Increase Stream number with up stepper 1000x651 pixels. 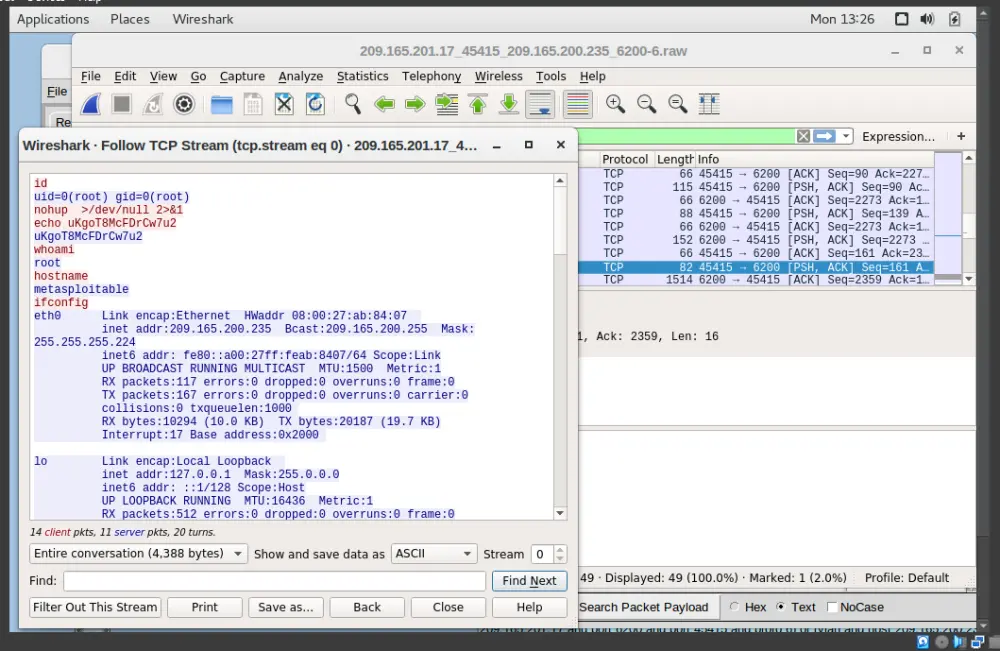(560, 549)
